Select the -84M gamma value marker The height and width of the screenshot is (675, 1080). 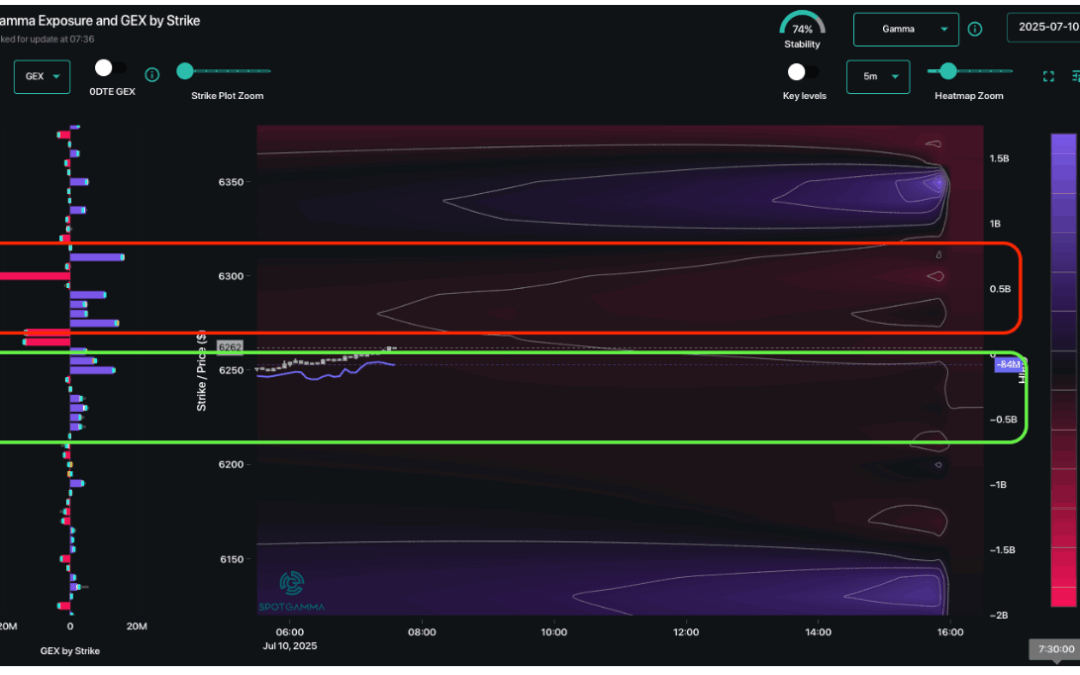click(1009, 364)
